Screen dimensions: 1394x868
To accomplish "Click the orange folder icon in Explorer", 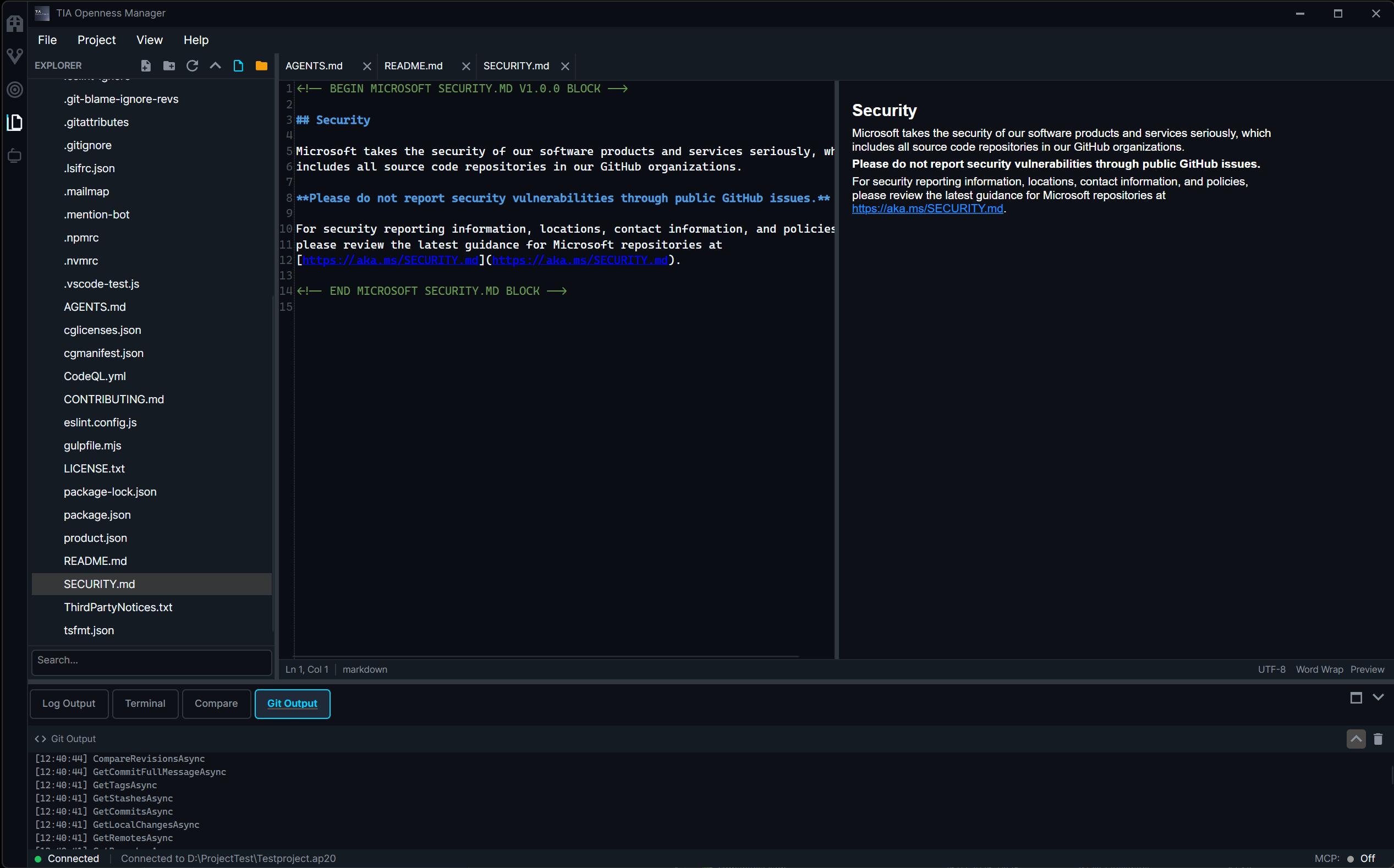I will pos(261,66).
